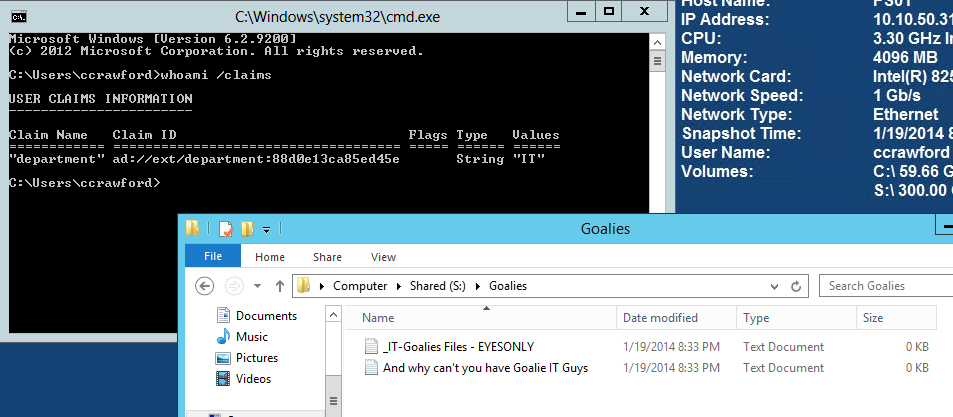953x417 pixels.
Task: Refresh the Goalies folder view
Action: pos(797,286)
